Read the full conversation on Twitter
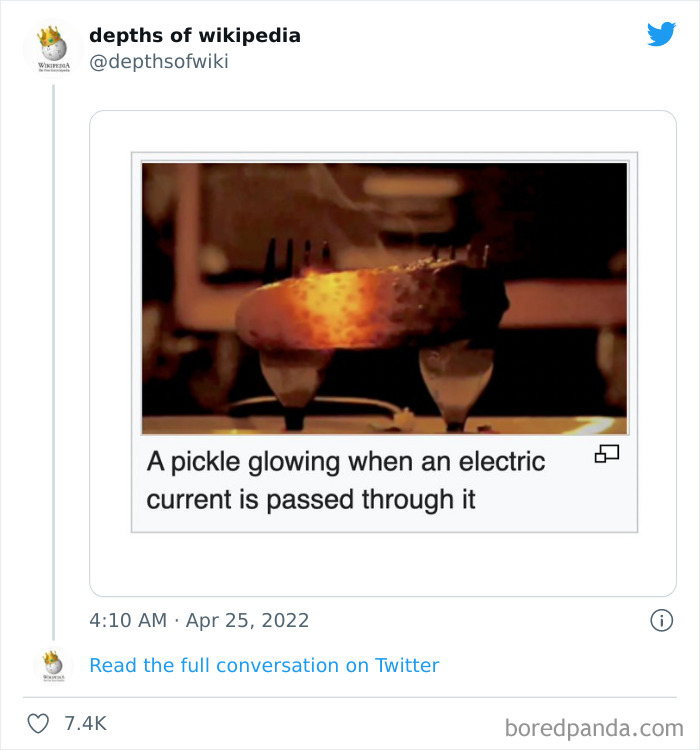The height and width of the screenshot is (750, 700). pos(264,665)
